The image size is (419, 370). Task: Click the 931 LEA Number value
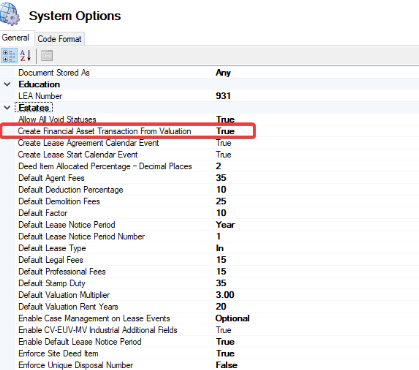[x=223, y=96]
